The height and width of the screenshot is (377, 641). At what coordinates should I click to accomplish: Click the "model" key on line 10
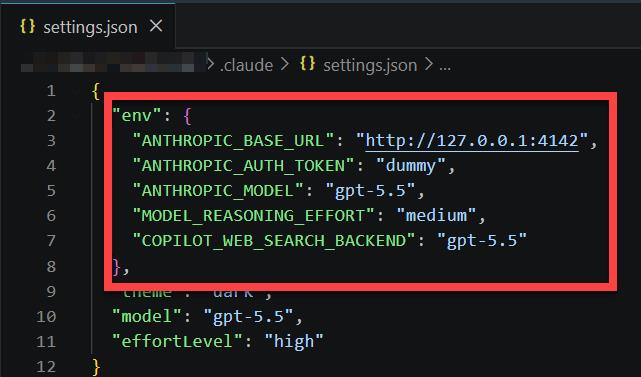(x=147, y=316)
